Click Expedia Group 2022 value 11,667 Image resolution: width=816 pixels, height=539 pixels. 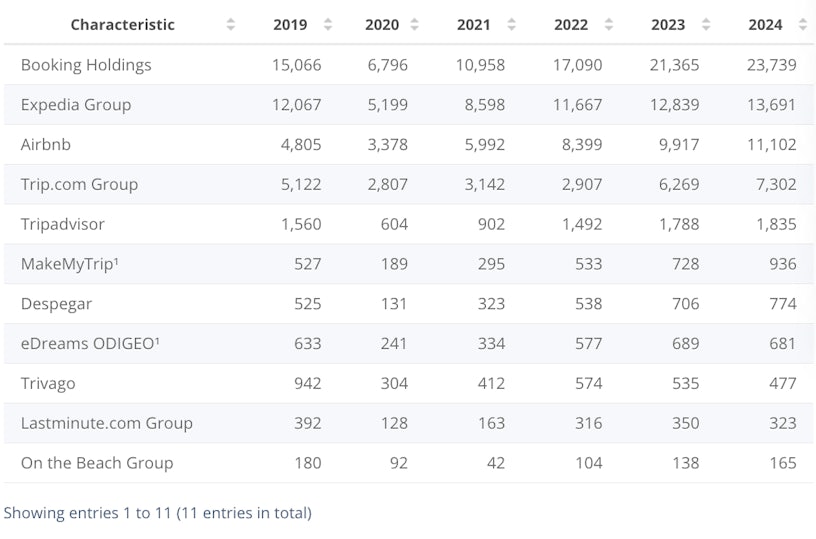coord(578,105)
